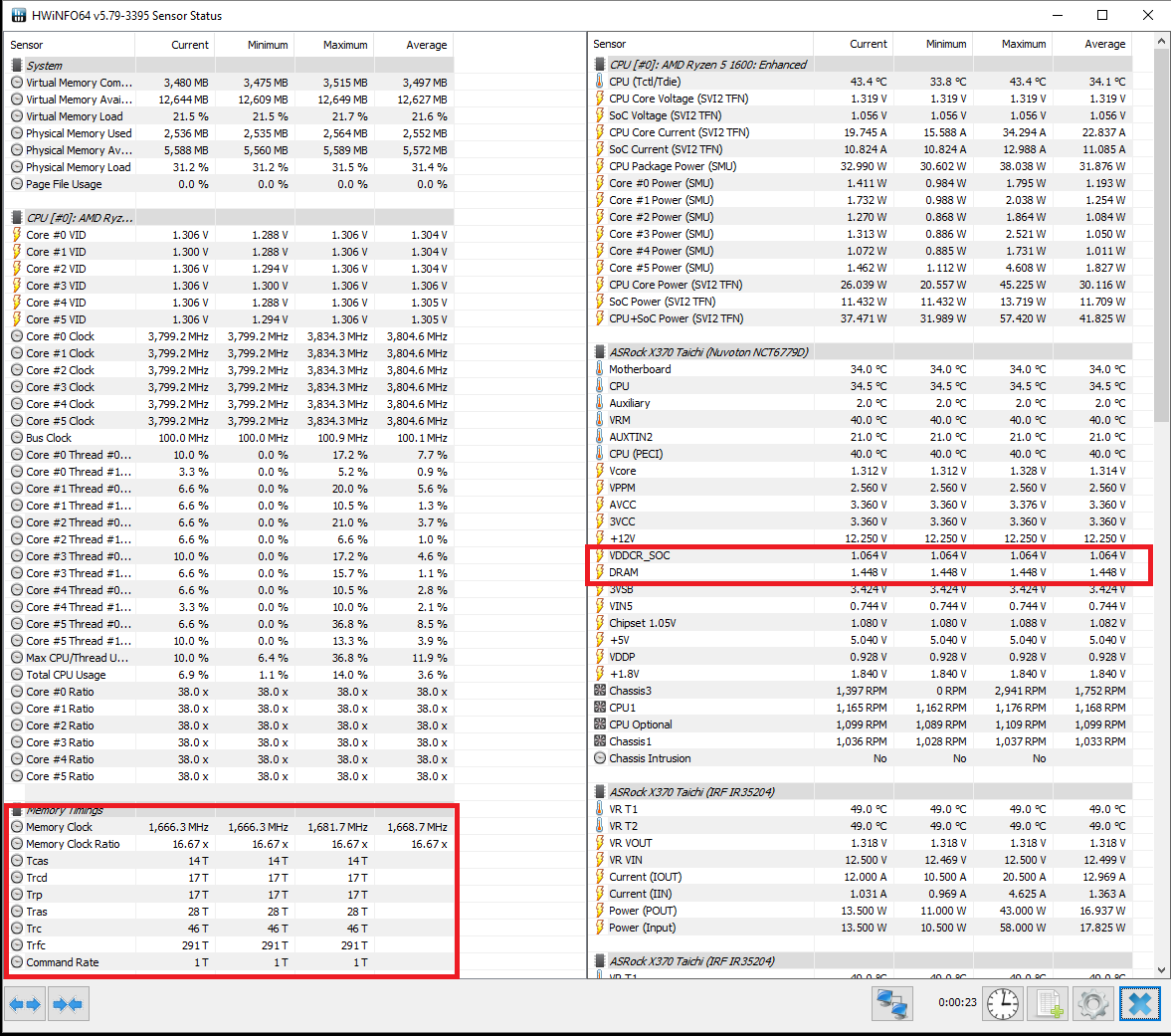Viewport: 1171px width, 1036px height.
Task: Select the Vcore voltage row
Action: pos(860,471)
